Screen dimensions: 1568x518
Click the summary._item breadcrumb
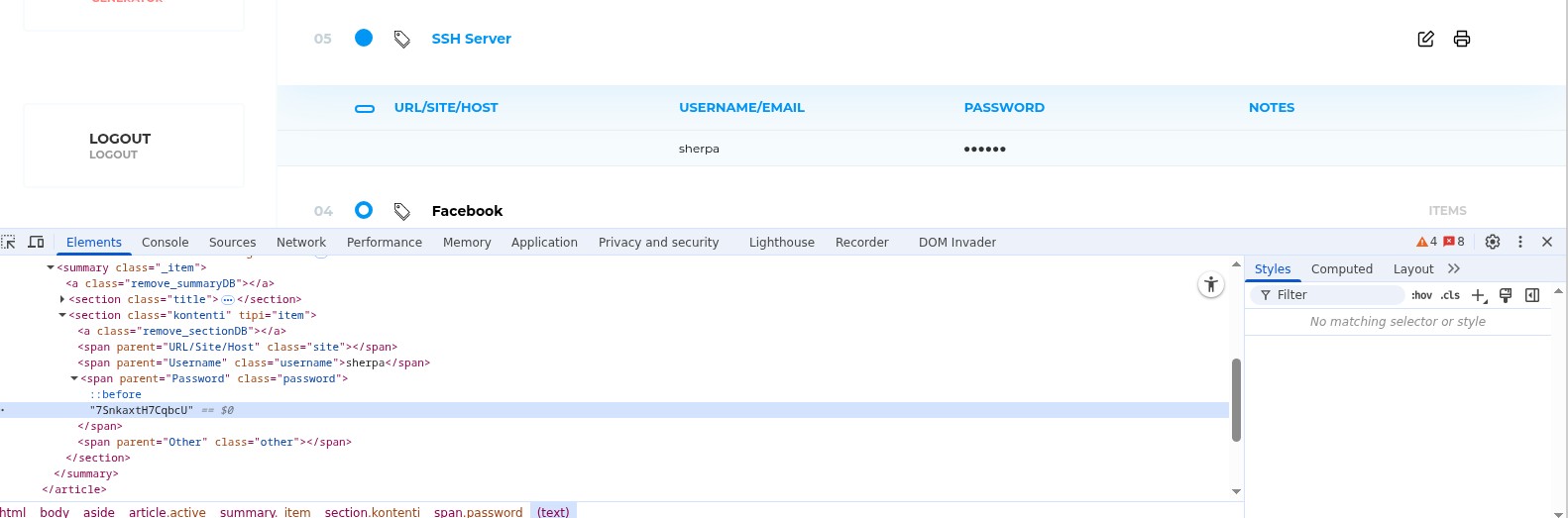(x=265, y=512)
